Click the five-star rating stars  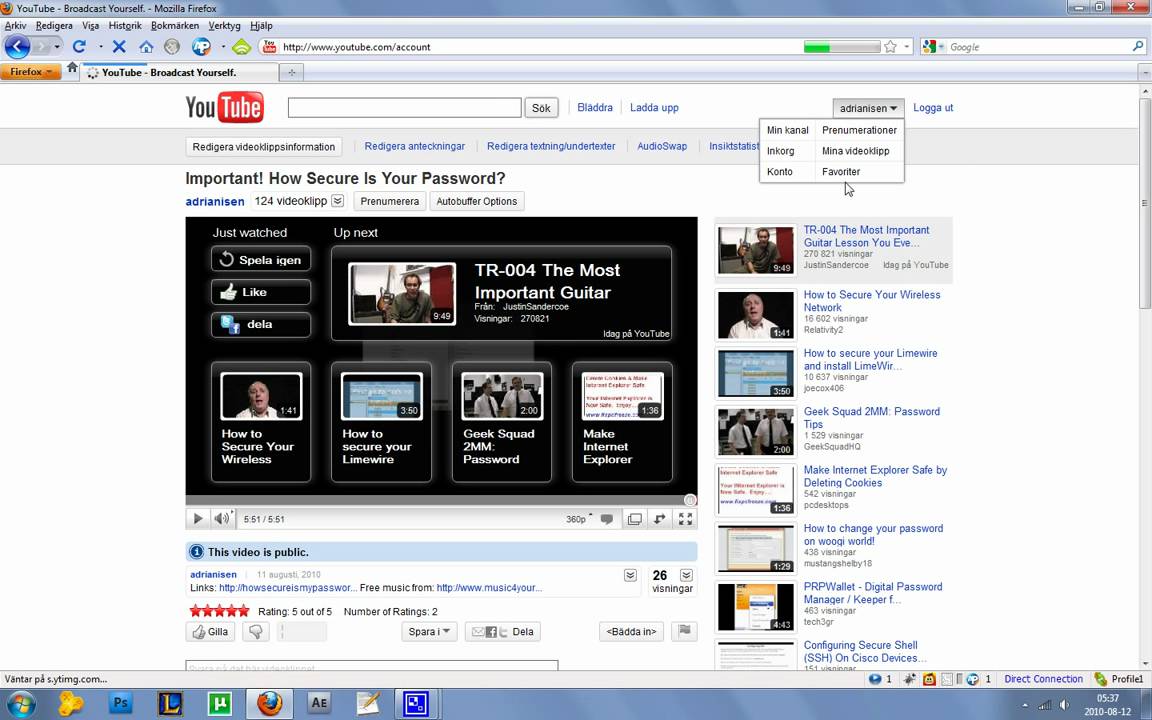[x=219, y=611]
